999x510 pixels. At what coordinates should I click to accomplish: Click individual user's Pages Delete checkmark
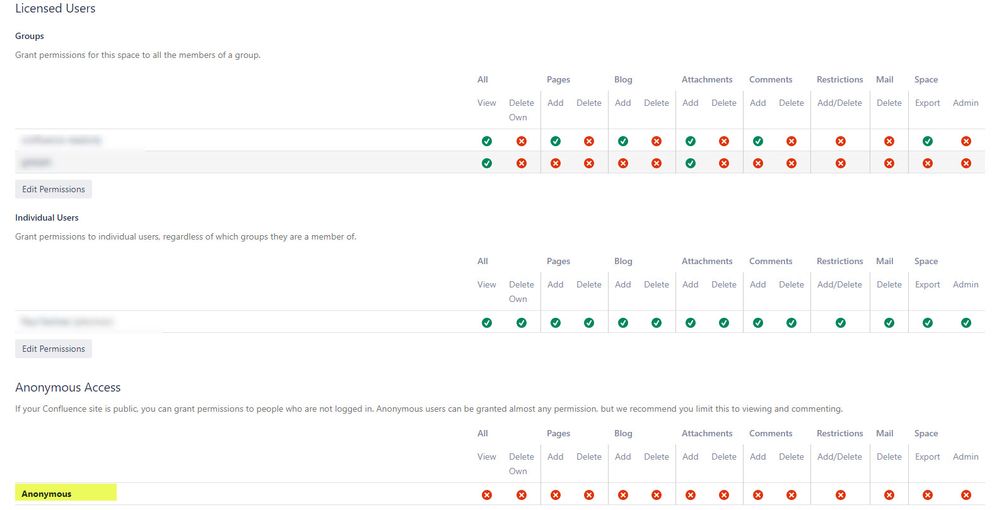point(589,323)
